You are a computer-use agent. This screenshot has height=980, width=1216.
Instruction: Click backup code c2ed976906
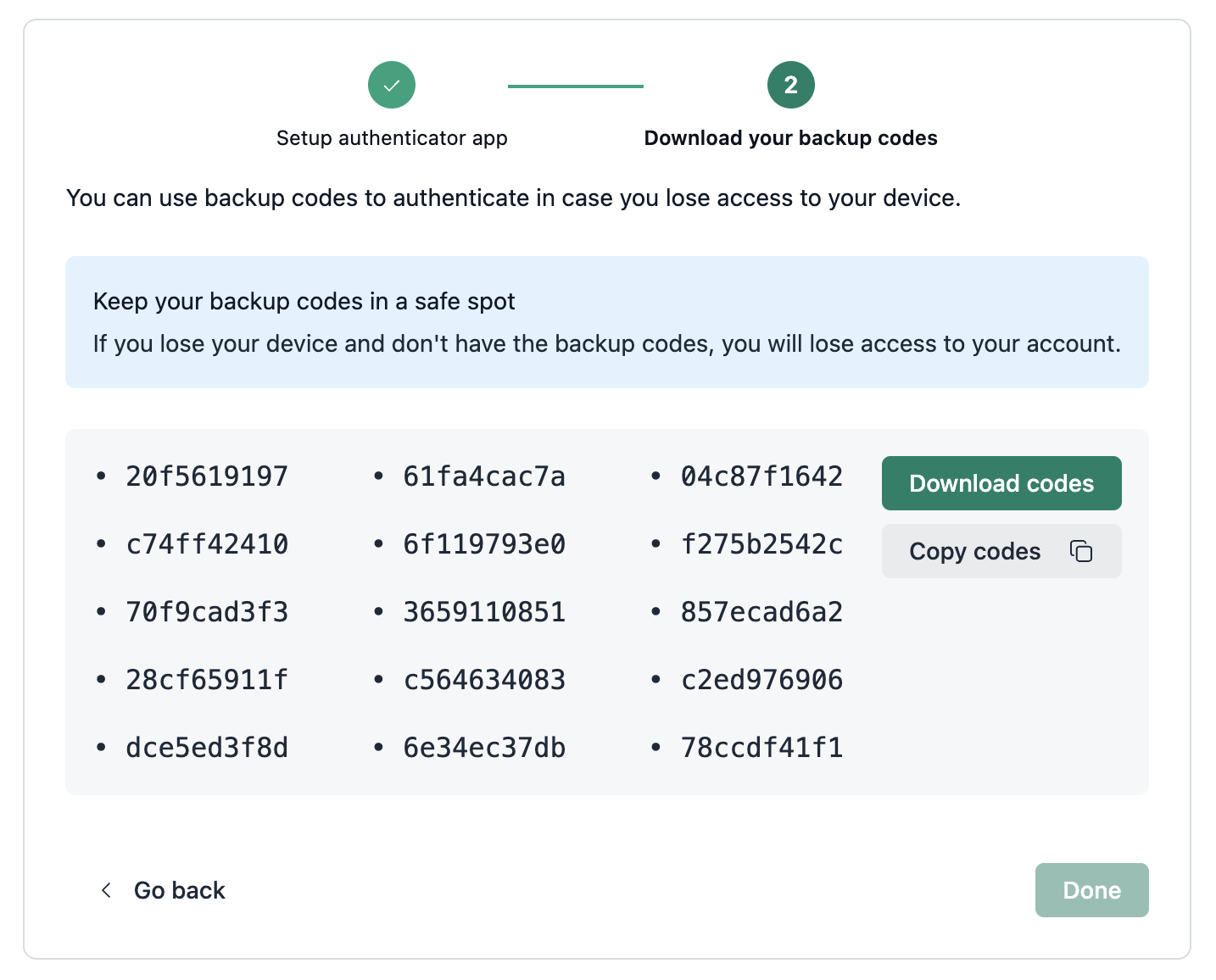click(761, 680)
